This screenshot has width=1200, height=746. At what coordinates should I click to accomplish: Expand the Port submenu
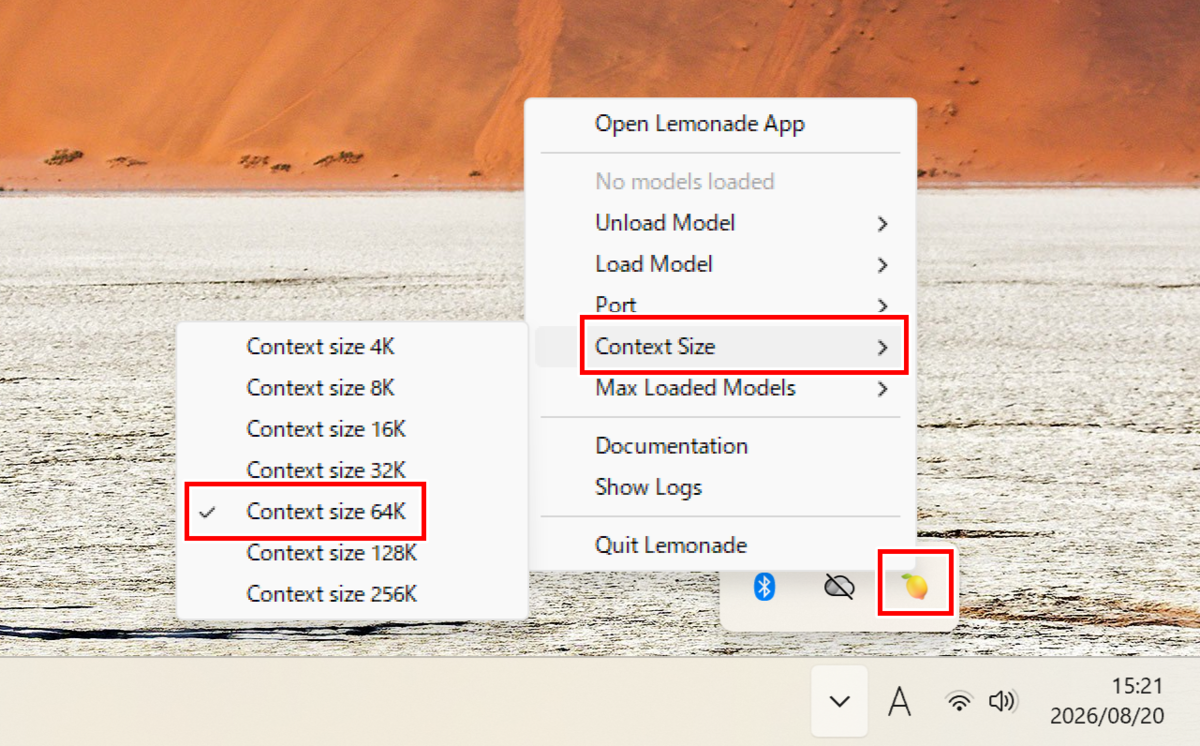(721, 305)
